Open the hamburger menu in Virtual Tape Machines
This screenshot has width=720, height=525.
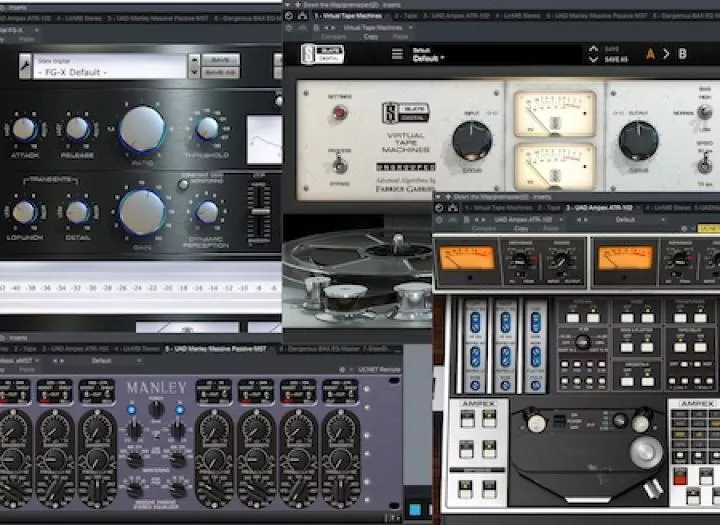[x=397, y=54]
